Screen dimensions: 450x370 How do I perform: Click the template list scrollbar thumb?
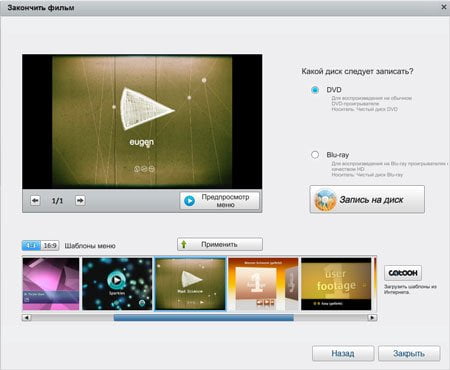[x=204, y=318]
